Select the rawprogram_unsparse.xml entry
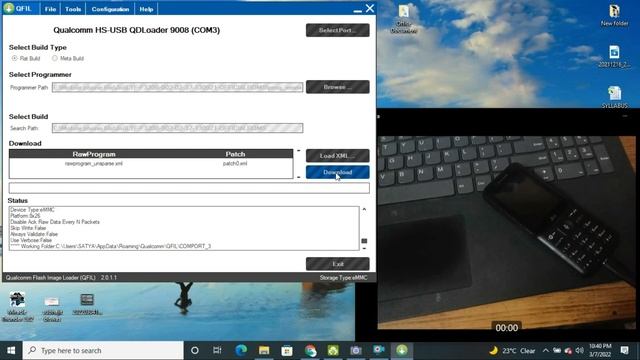Viewport: 640px width, 360px height. [x=94, y=164]
